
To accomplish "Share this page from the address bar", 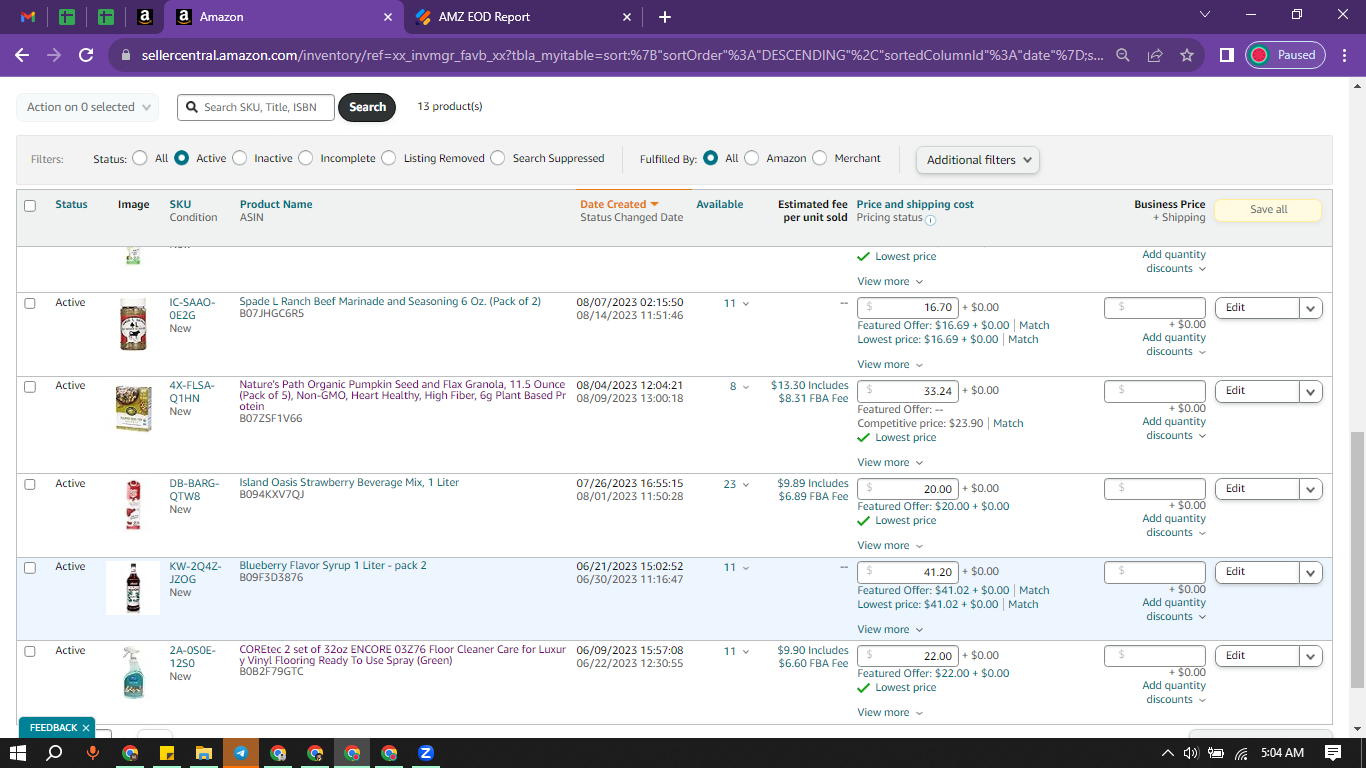I will pyautogui.click(x=1155, y=55).
